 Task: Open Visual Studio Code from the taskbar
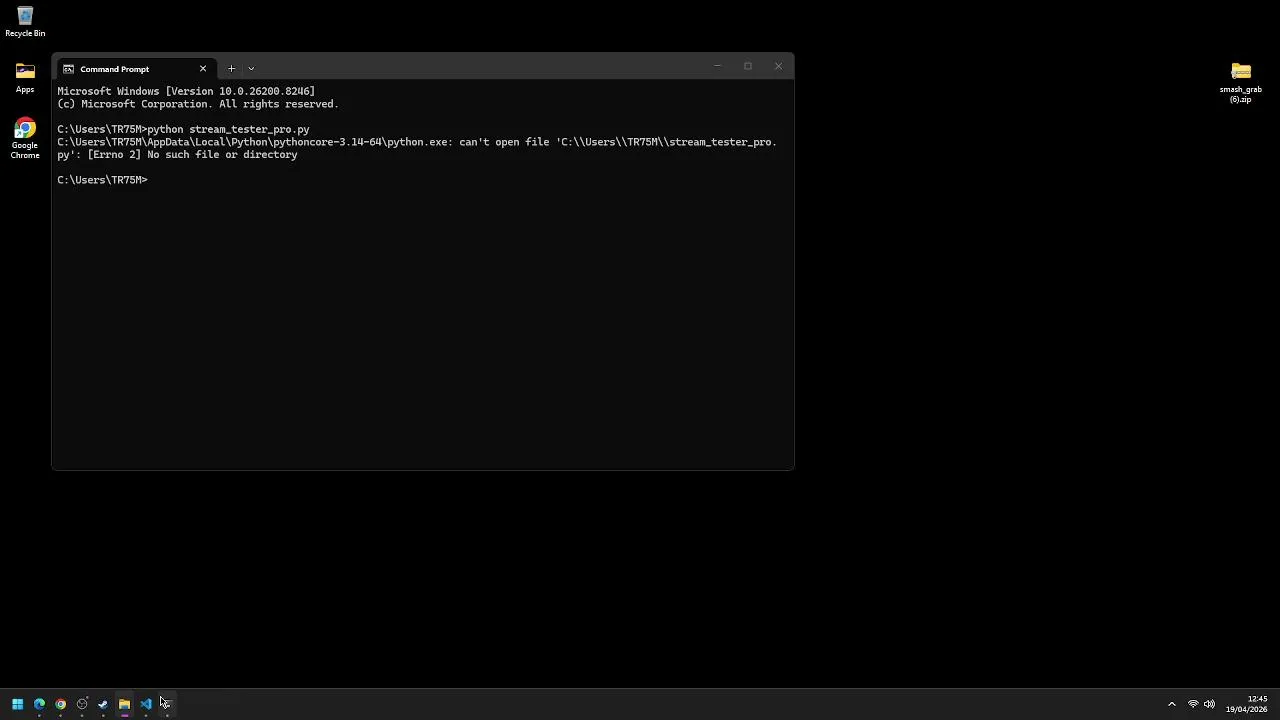tap(146, 704)
